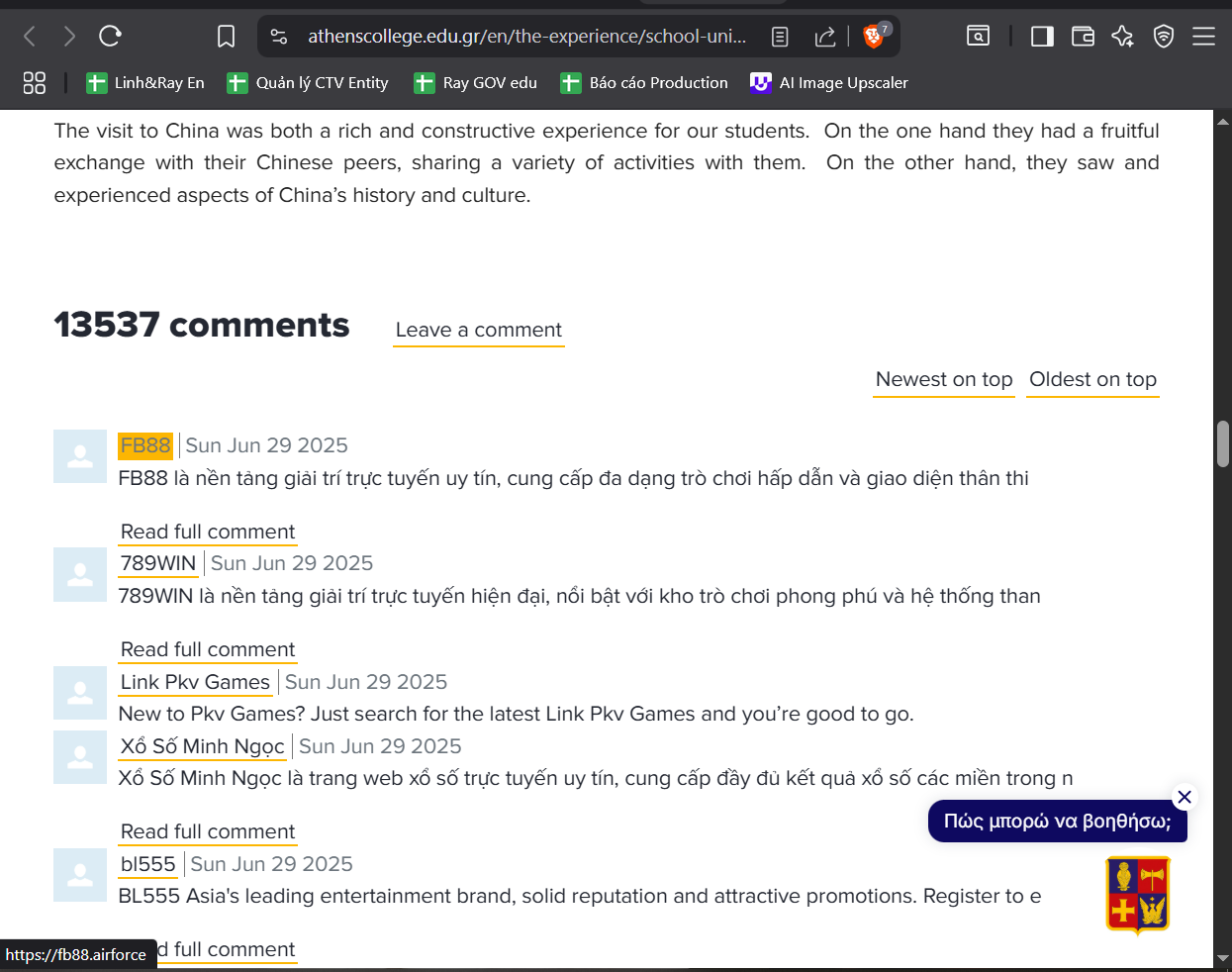This screenshot has width=1232, height=972.
Task: Click FB88 comment date Sun Jun 29 2025
Action: (x=267, y=445)
